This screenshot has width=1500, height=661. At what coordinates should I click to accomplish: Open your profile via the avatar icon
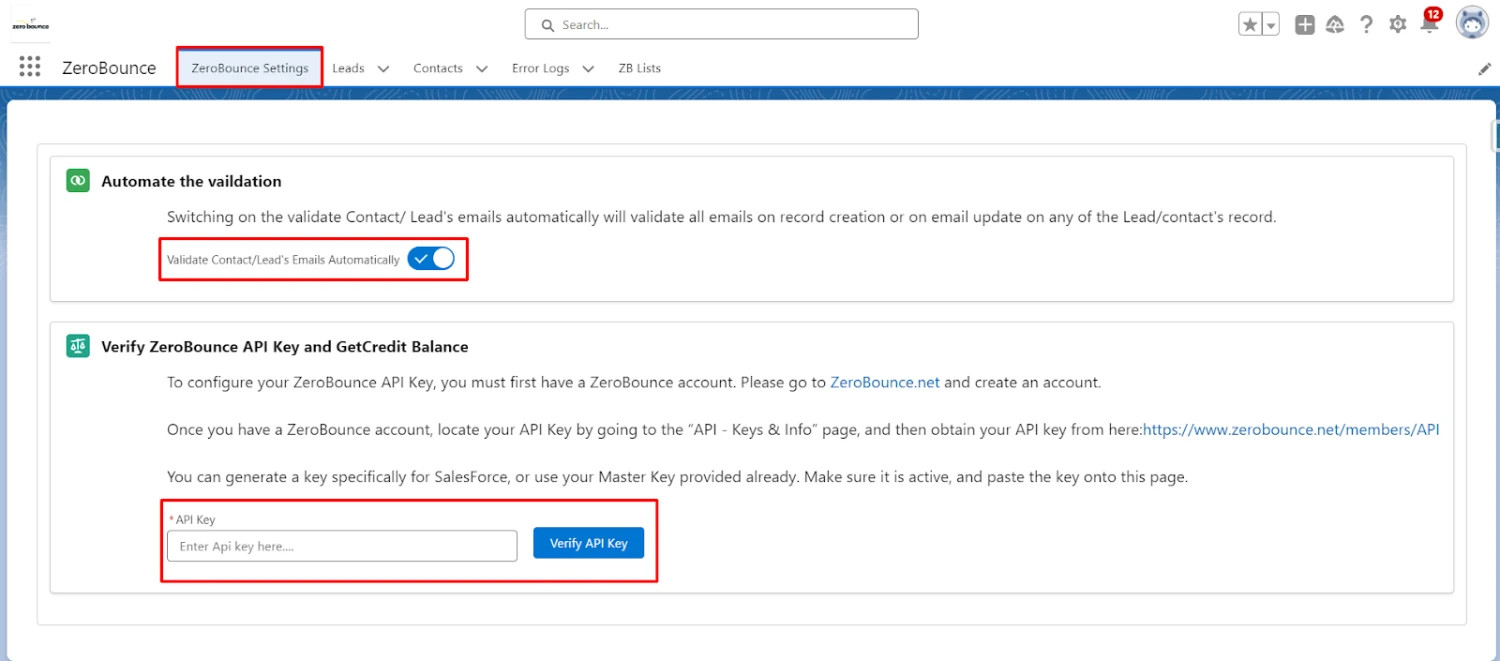pyautogui.click(x=1471, y=22)
